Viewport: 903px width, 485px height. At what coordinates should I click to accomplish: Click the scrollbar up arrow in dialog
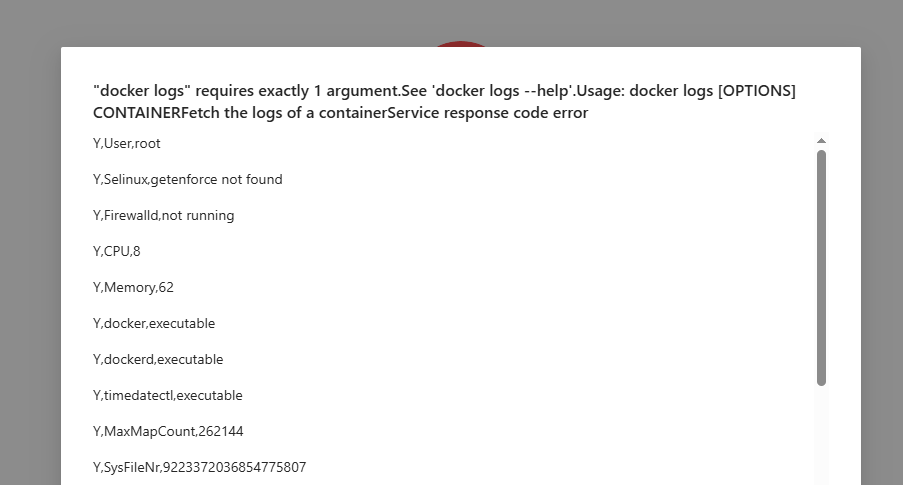pos(821,142)
